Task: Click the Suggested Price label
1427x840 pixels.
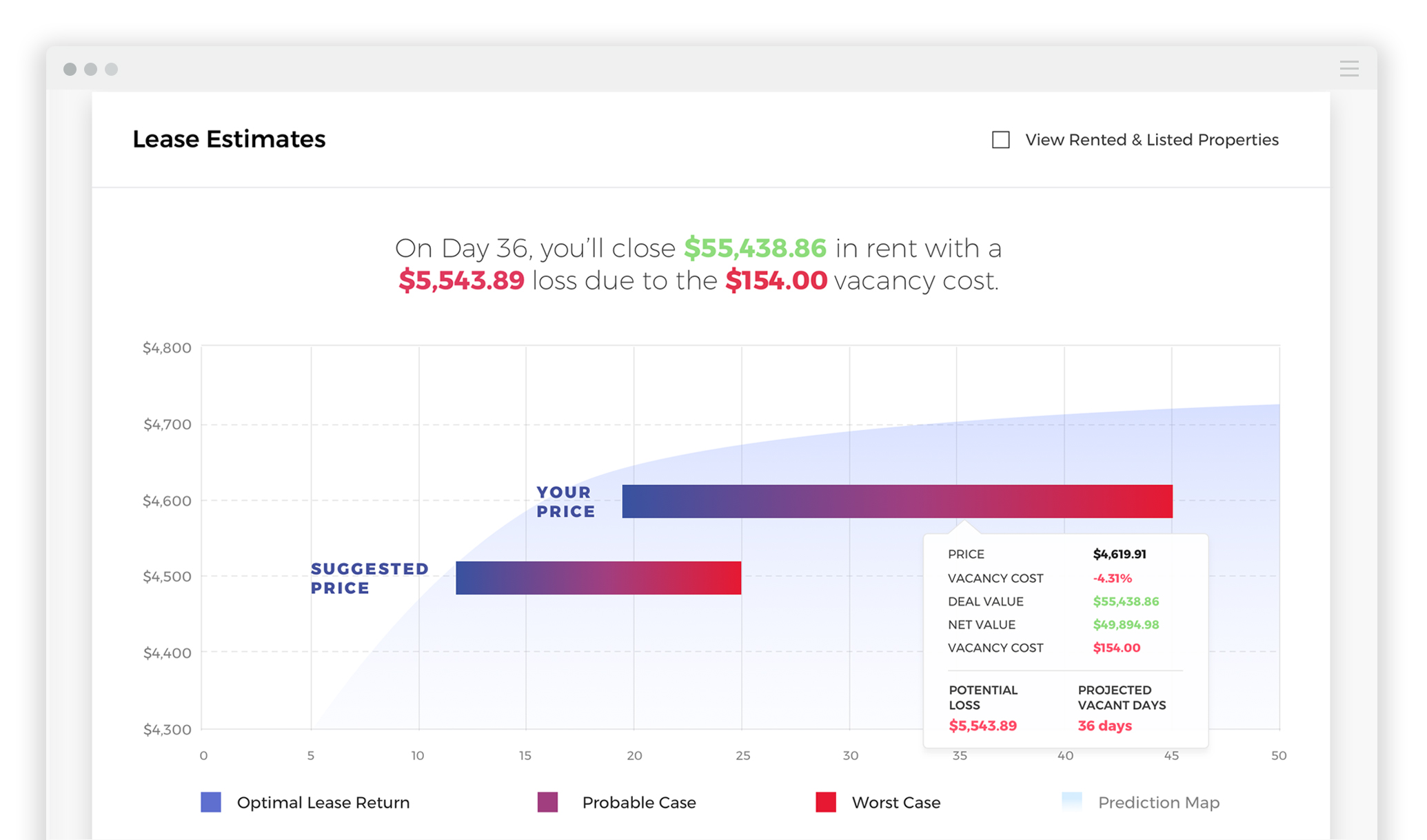Action: coord(370,578)
